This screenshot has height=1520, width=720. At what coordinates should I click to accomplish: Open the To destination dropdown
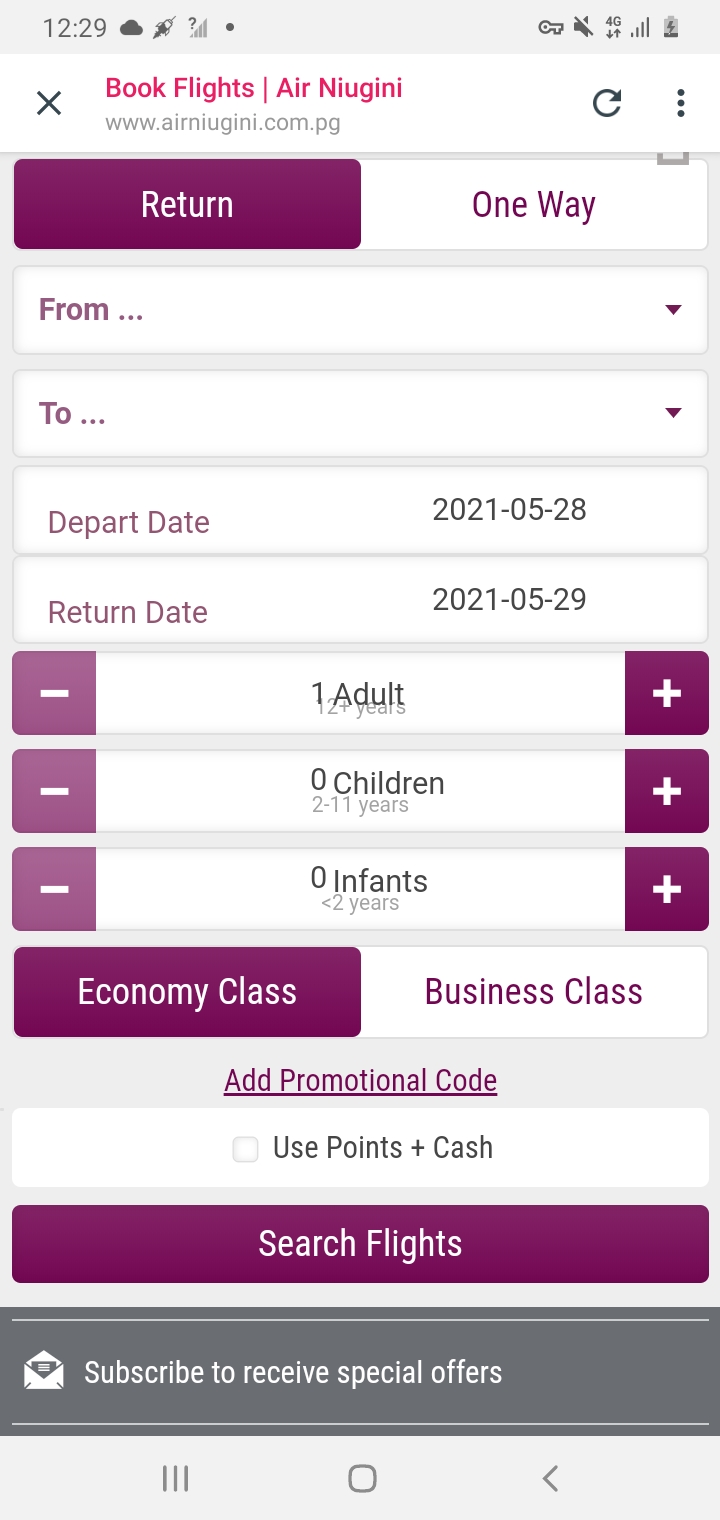[360, 414]
